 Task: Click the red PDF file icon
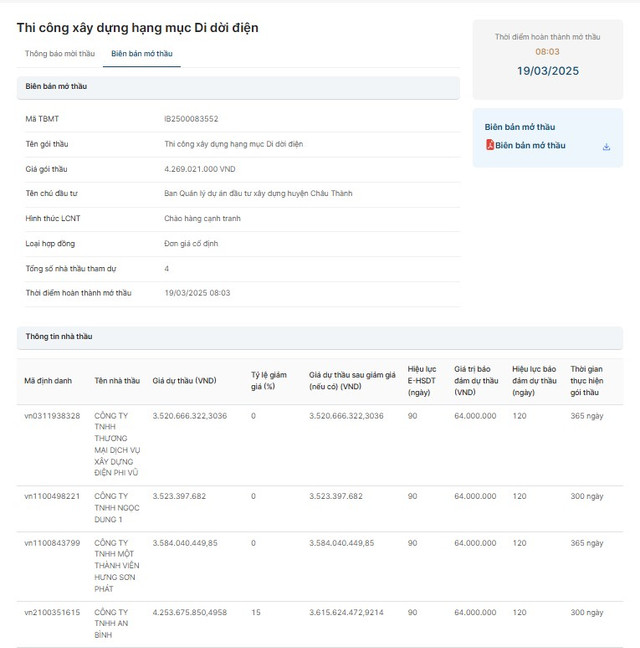pyautogui.click(x=489, y=145)
